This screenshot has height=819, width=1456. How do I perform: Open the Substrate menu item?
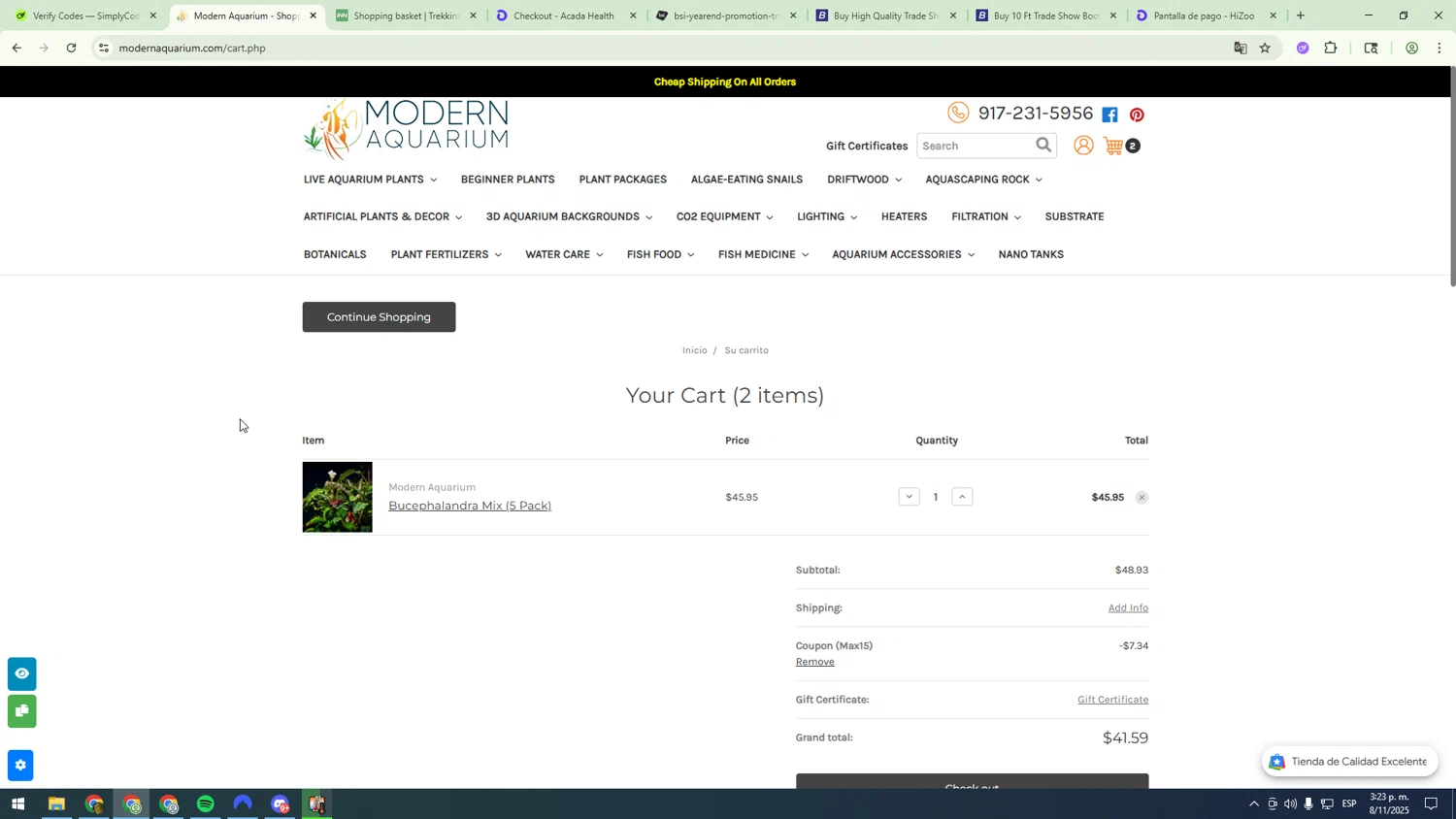(x=1075, y=216)
